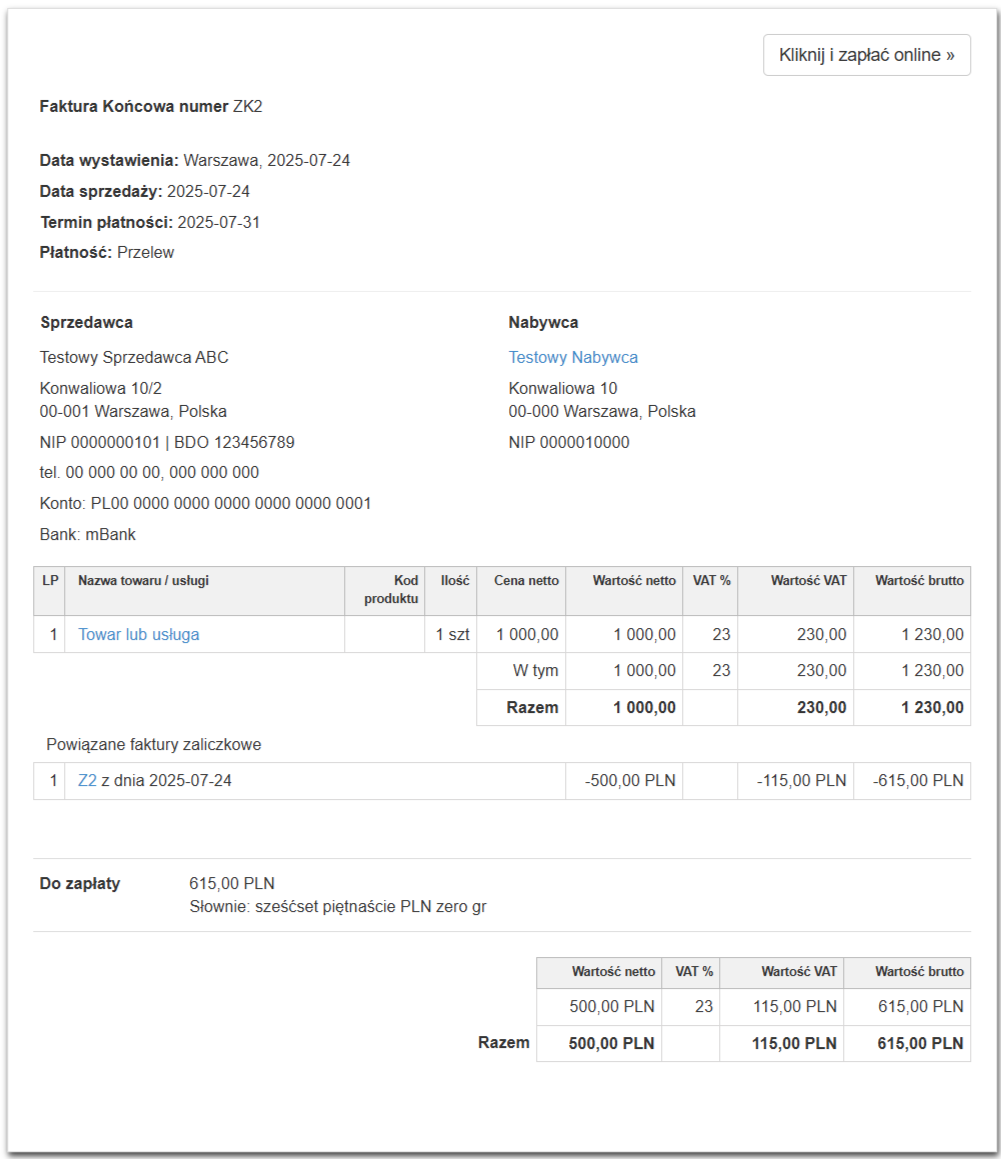Screen dimensions: 1001x1159
Task: Click 'Razem' label beside summary table
Action: coord(503,1042)
